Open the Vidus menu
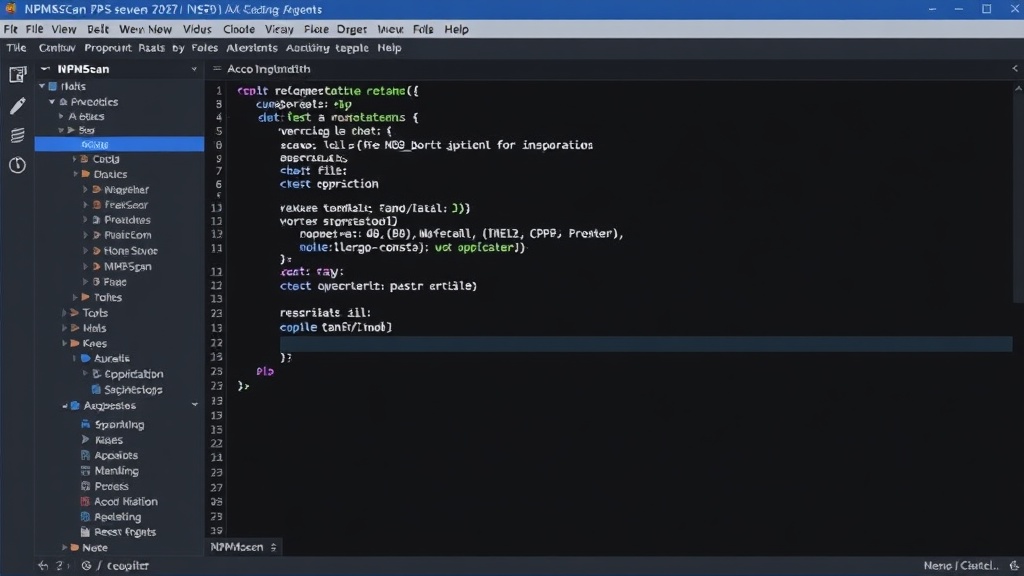 (197, 29)
